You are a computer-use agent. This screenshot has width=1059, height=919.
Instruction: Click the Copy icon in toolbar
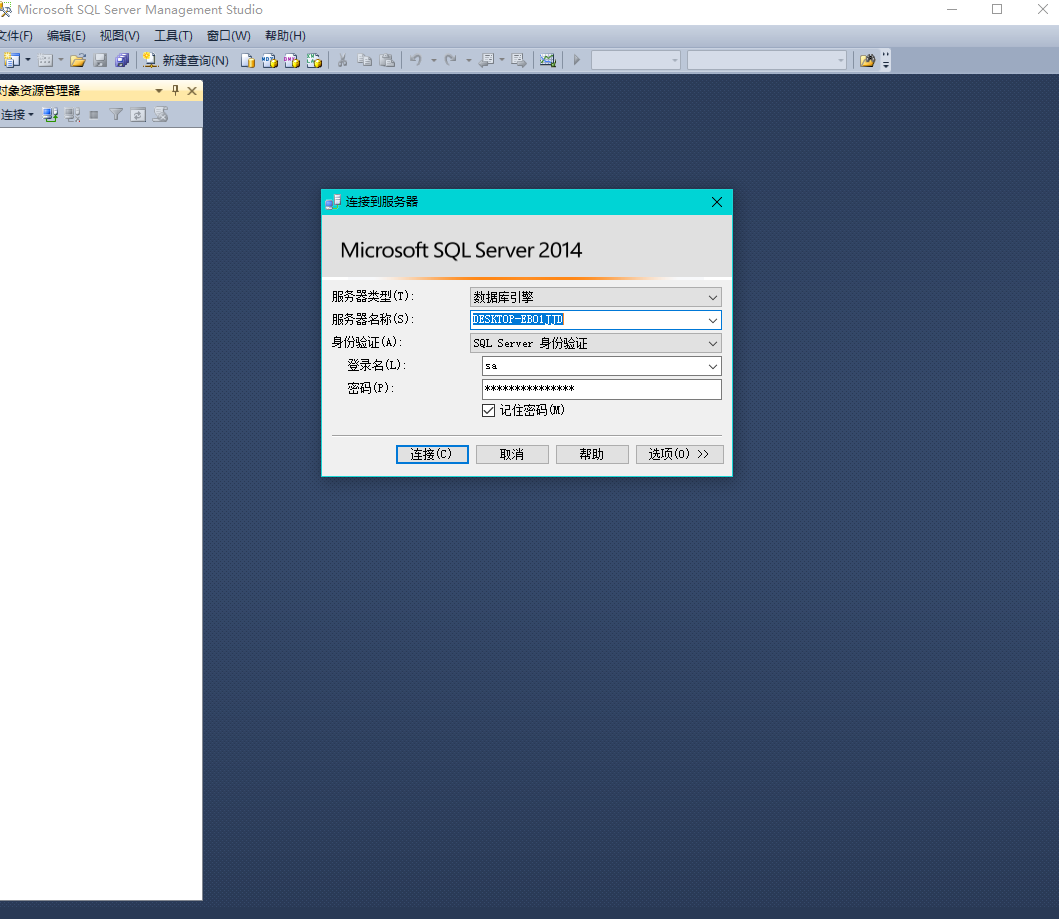(x=365, y=60)
